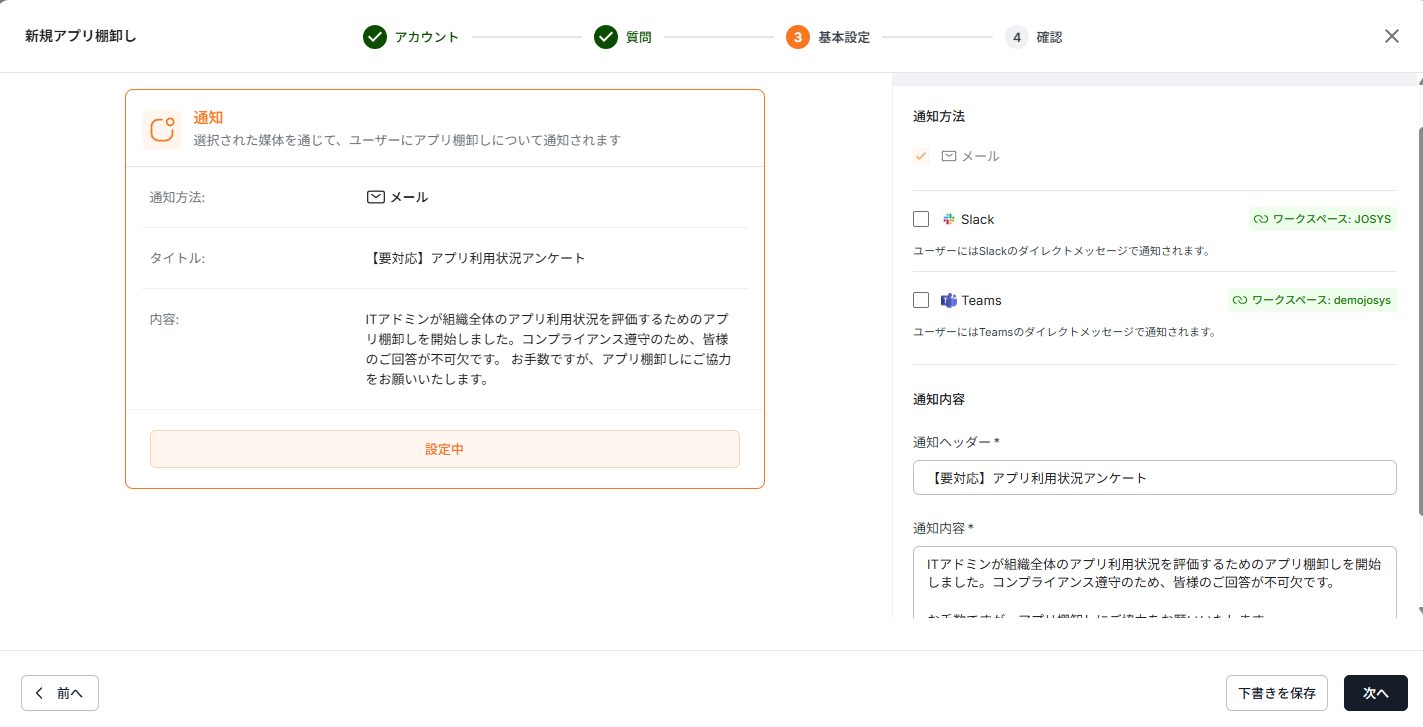Go to step 4 確認
Screen dimensions: 1423x727
coord(1017,37)
